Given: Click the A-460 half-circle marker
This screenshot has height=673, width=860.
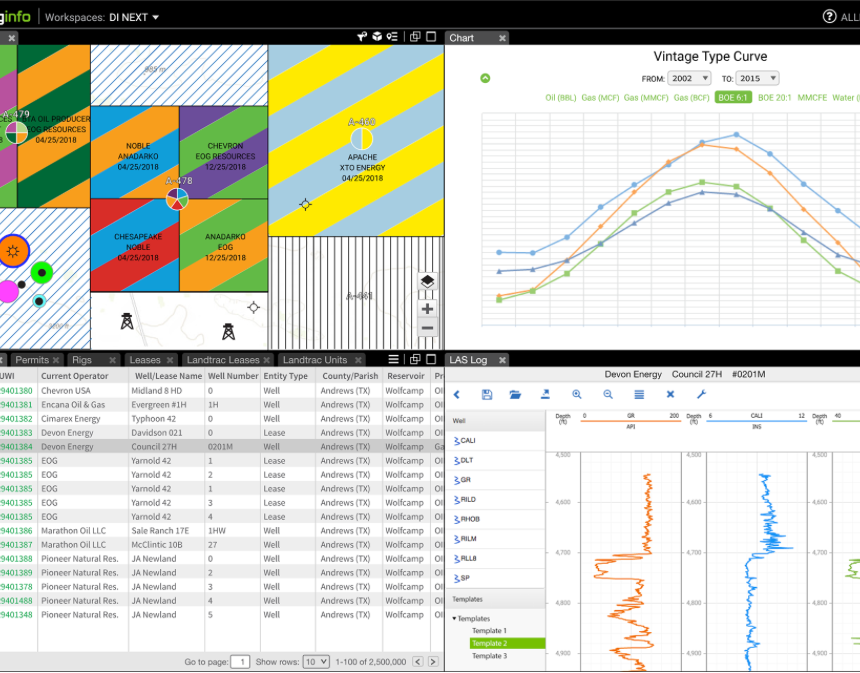Looking at the screenshot, I should (x=361, y=139).
